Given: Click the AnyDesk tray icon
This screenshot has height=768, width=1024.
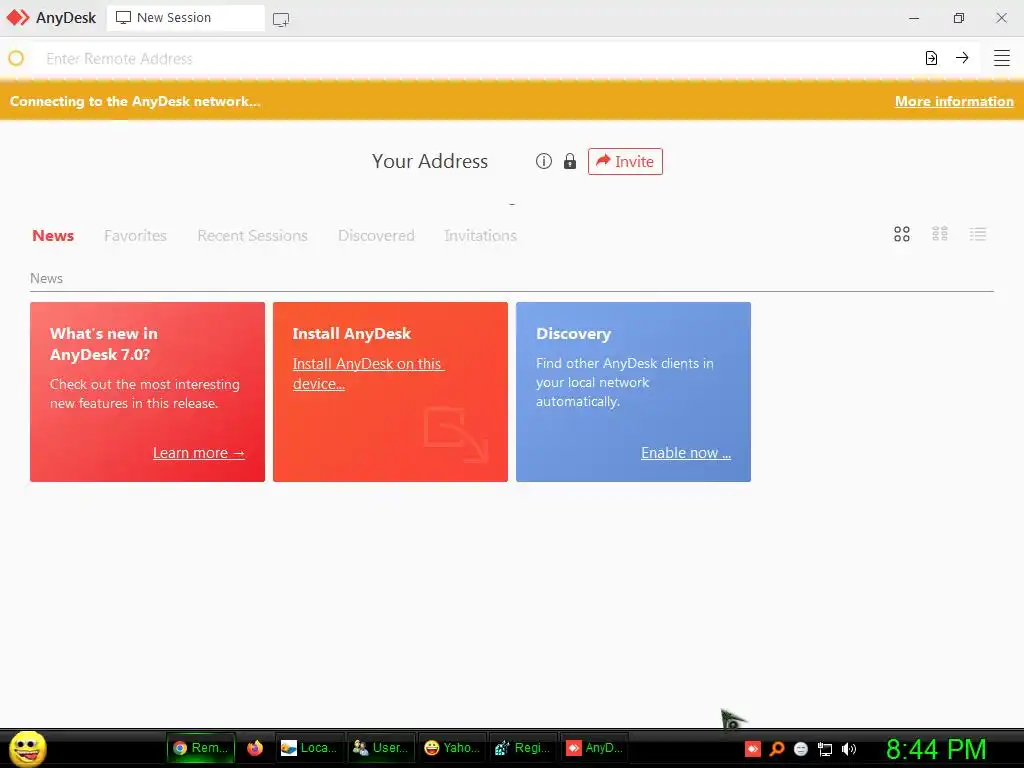Looking at the screenshot, I should [x=753, y=748].
